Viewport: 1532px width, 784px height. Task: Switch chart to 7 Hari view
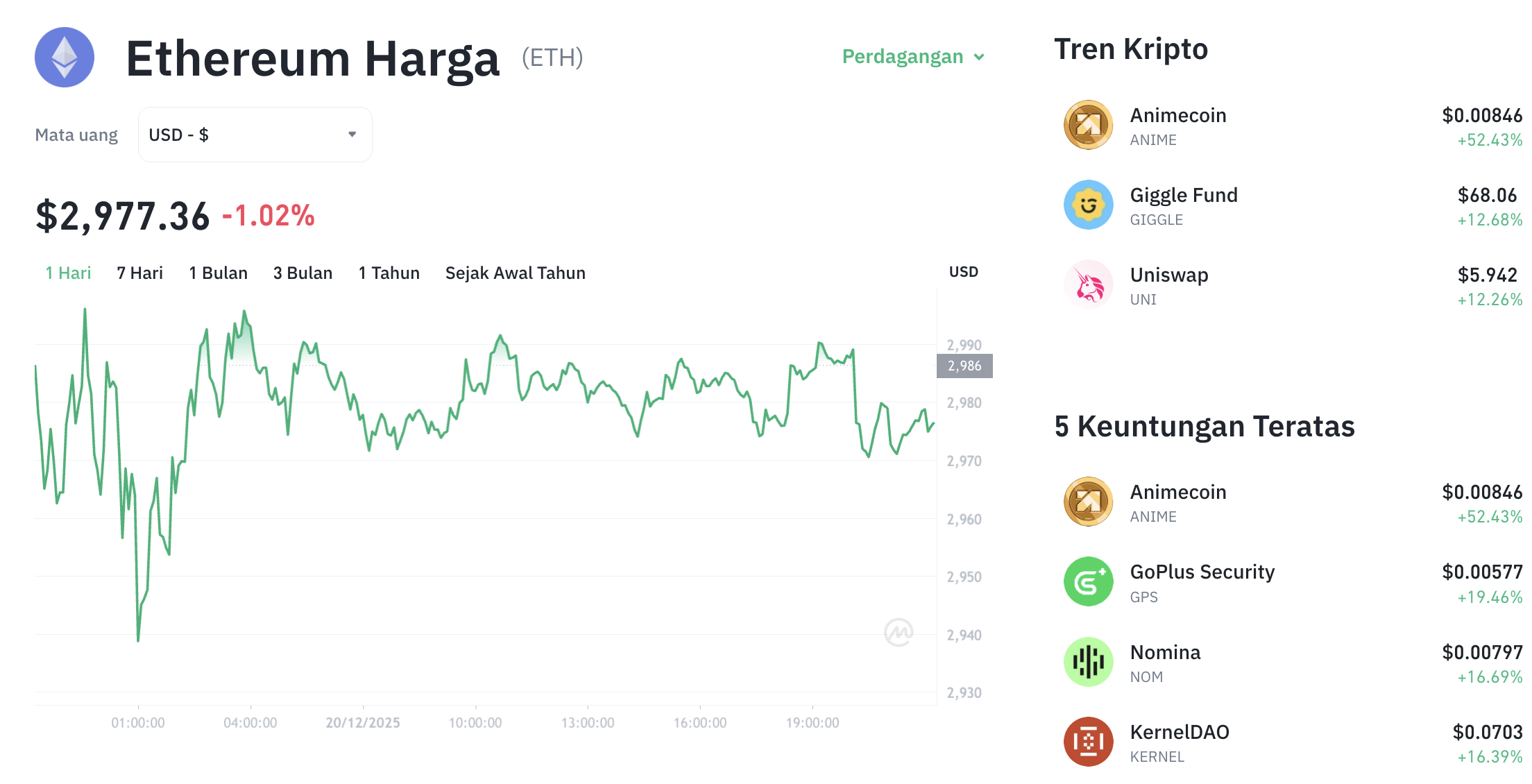139,273
